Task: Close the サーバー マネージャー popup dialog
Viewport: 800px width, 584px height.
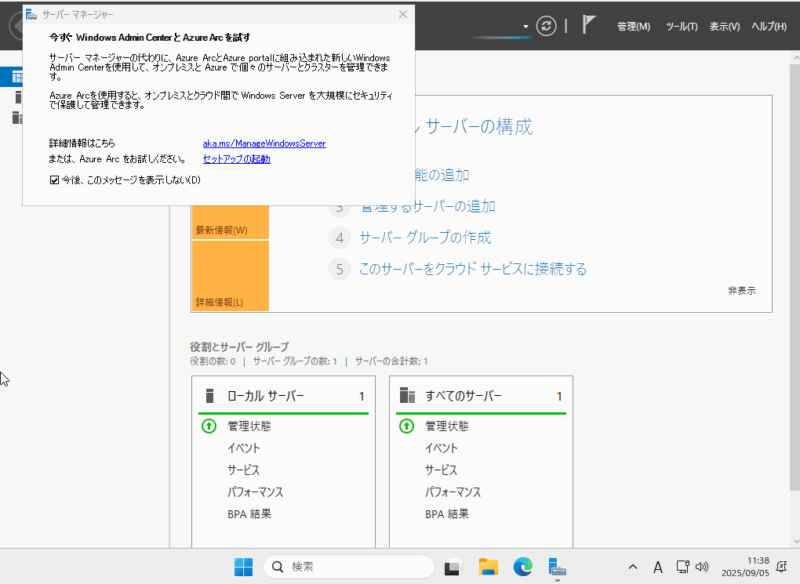Action: pos(403,14)
